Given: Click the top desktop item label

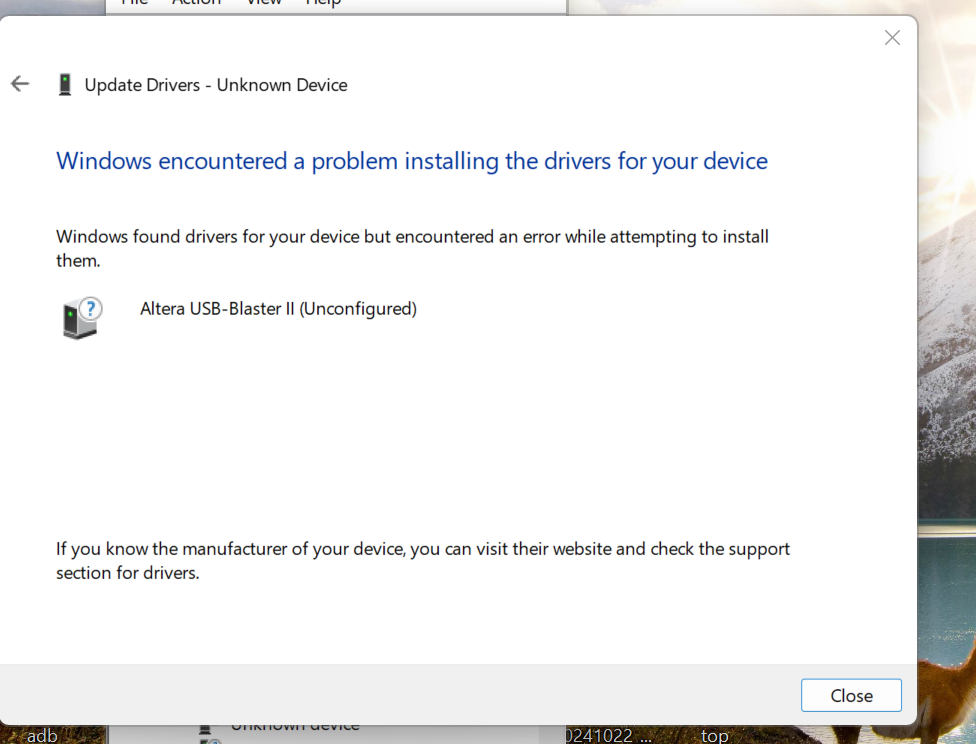Looking at the screenshot, I should coord(715,736).
